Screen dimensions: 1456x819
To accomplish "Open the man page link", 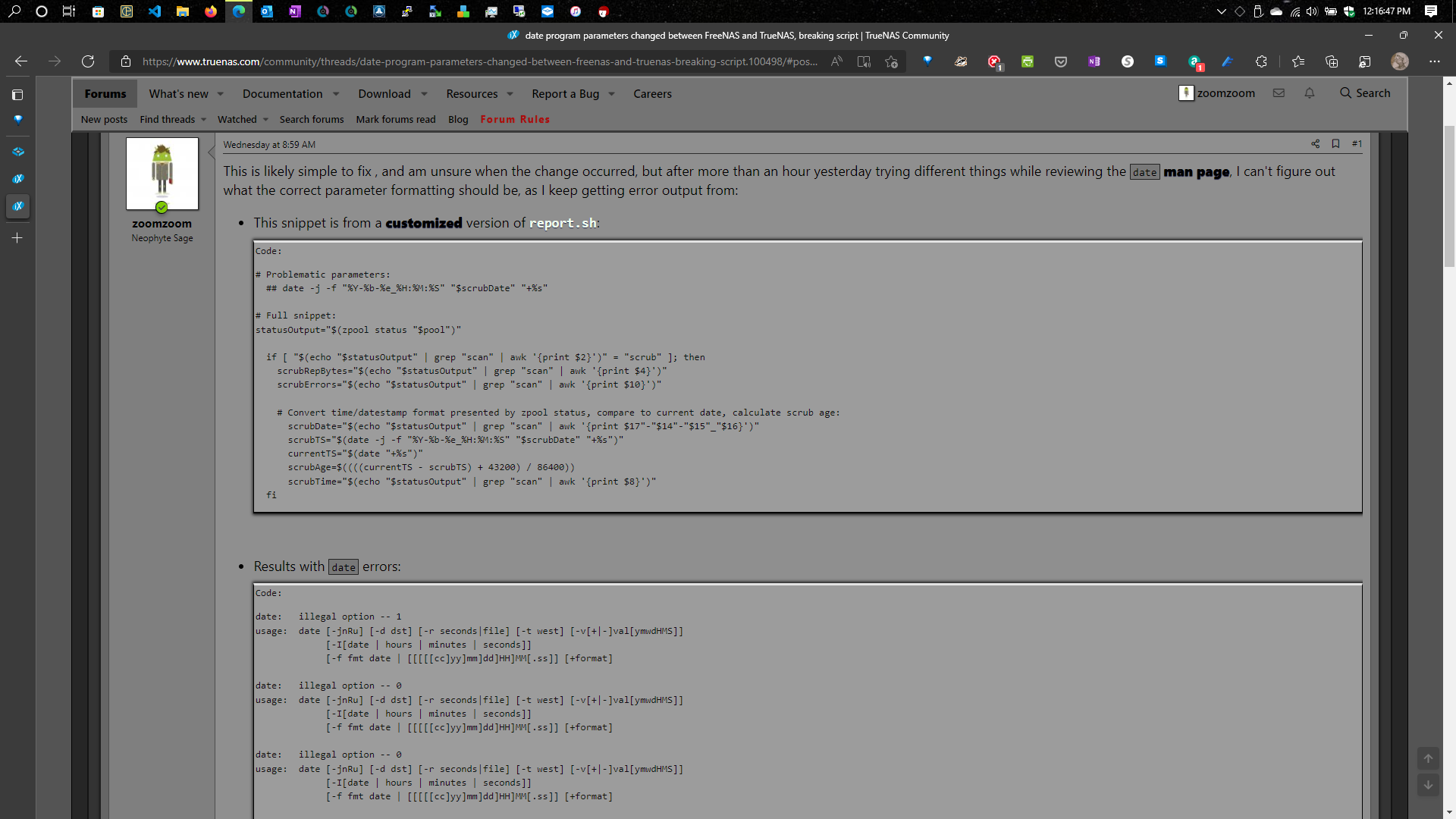I will coord(1197,172).
